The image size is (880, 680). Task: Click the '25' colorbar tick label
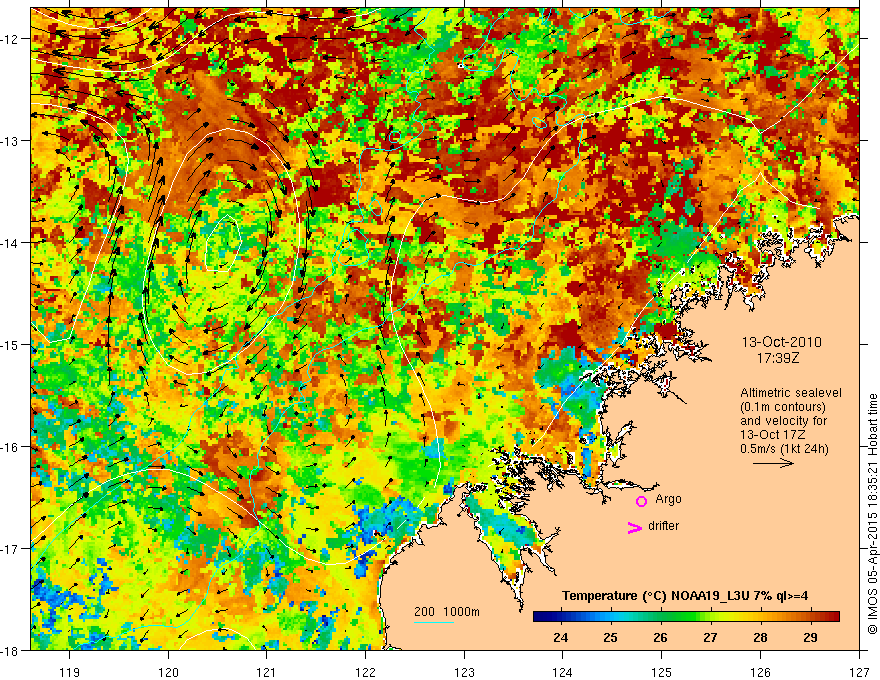[x=611, y=637]
